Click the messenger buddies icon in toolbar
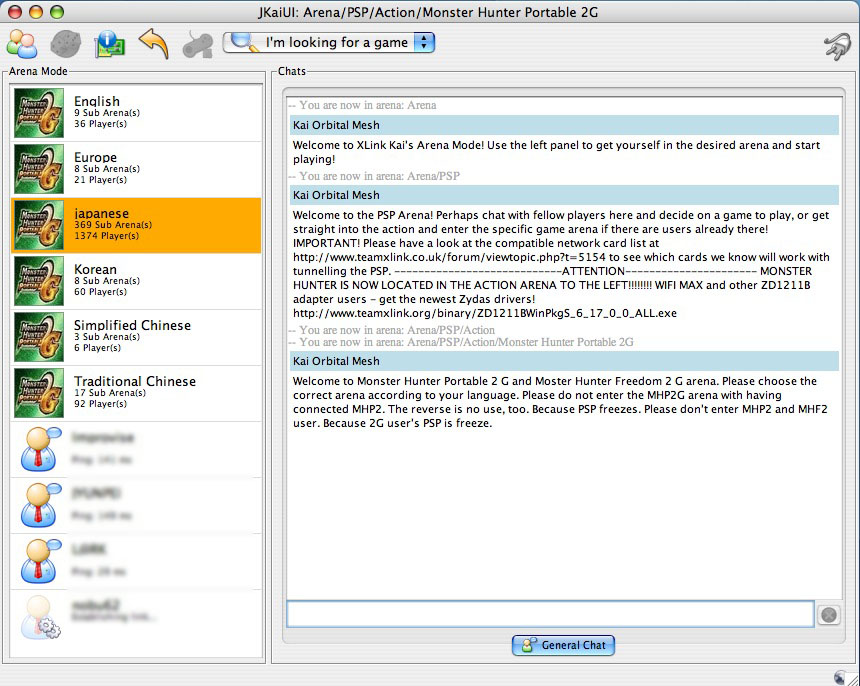The width and height of the screenshot is (860, 686). pyautogui.click(x=22, y=44)
